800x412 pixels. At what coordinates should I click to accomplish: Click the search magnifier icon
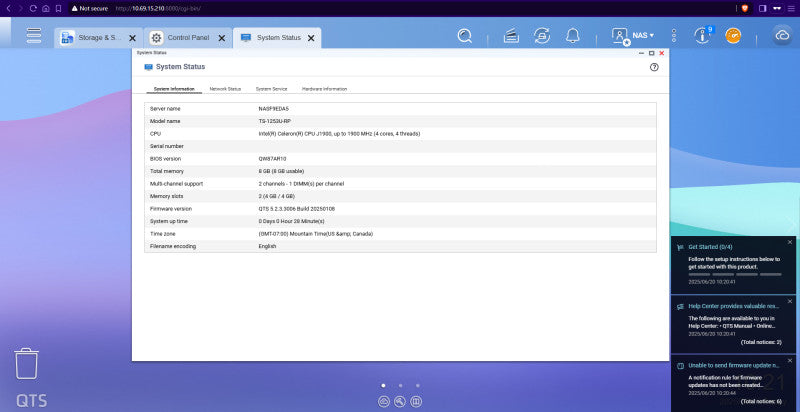[x=464, y=36]
